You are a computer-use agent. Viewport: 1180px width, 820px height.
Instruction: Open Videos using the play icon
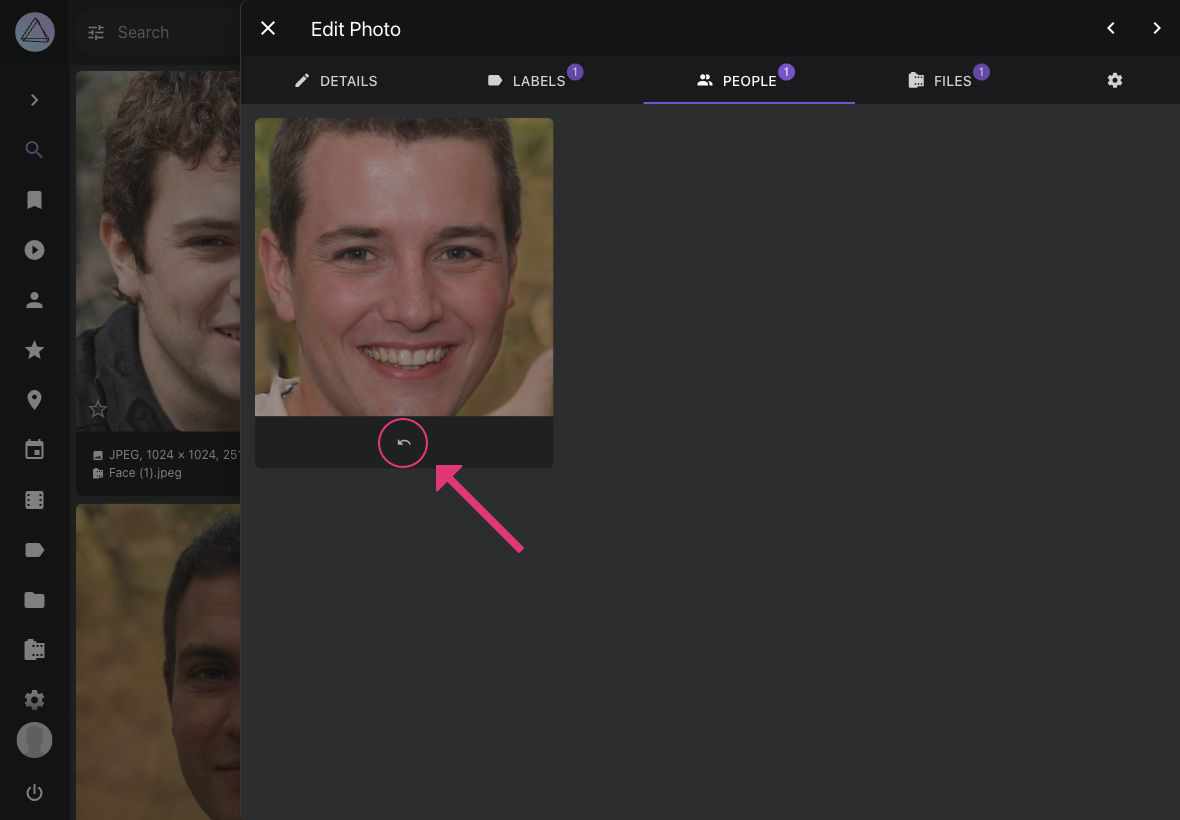click(34, 249)
